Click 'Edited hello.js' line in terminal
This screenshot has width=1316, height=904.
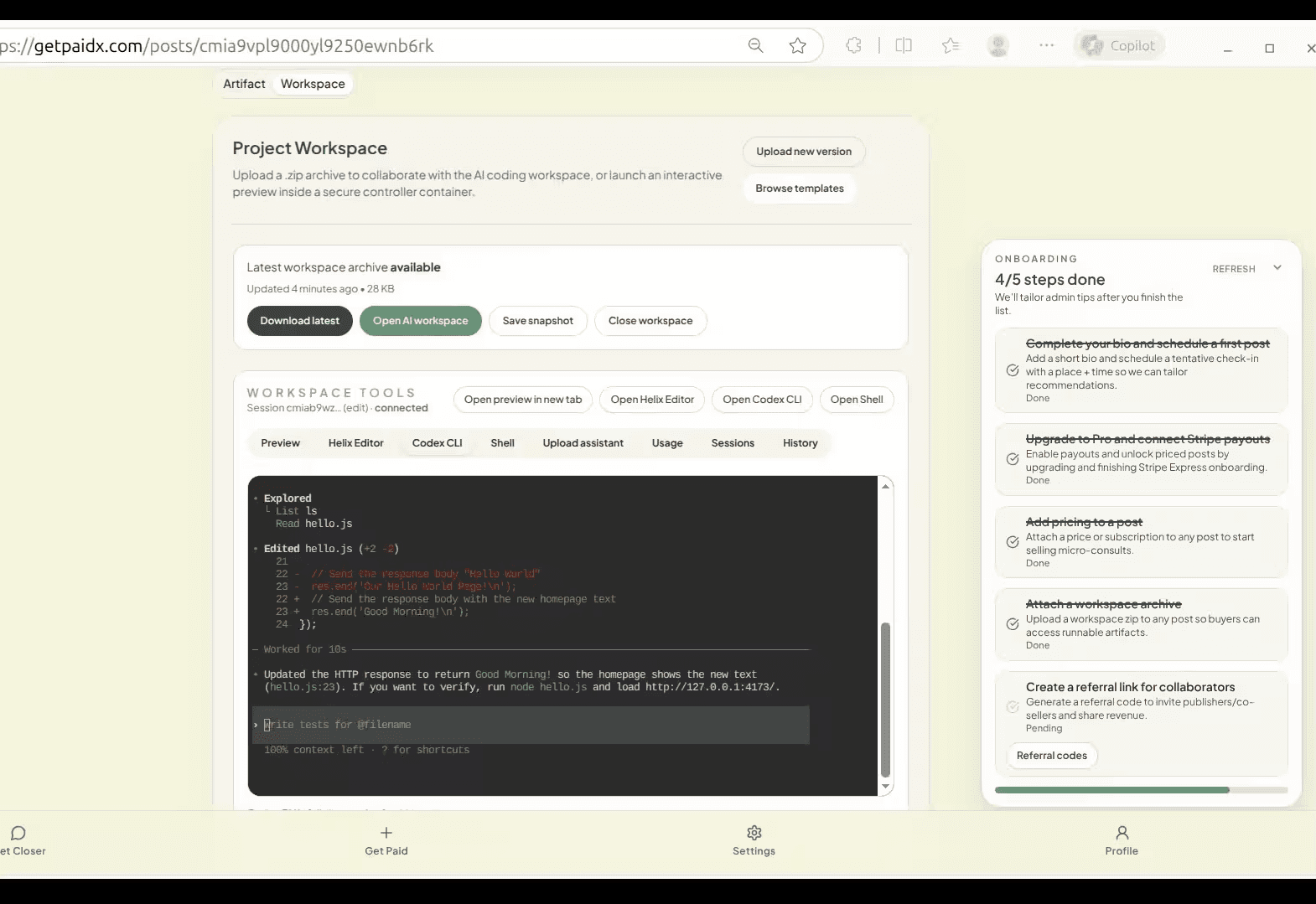[331, 549]
